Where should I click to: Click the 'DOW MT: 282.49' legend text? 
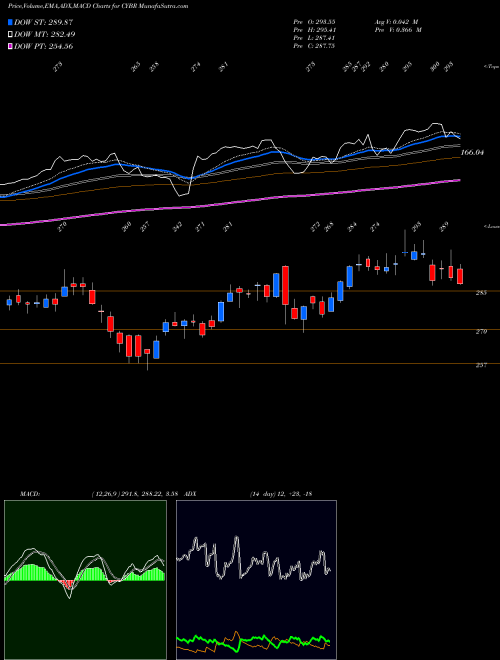pyautogui.click(x=45, y=35)
